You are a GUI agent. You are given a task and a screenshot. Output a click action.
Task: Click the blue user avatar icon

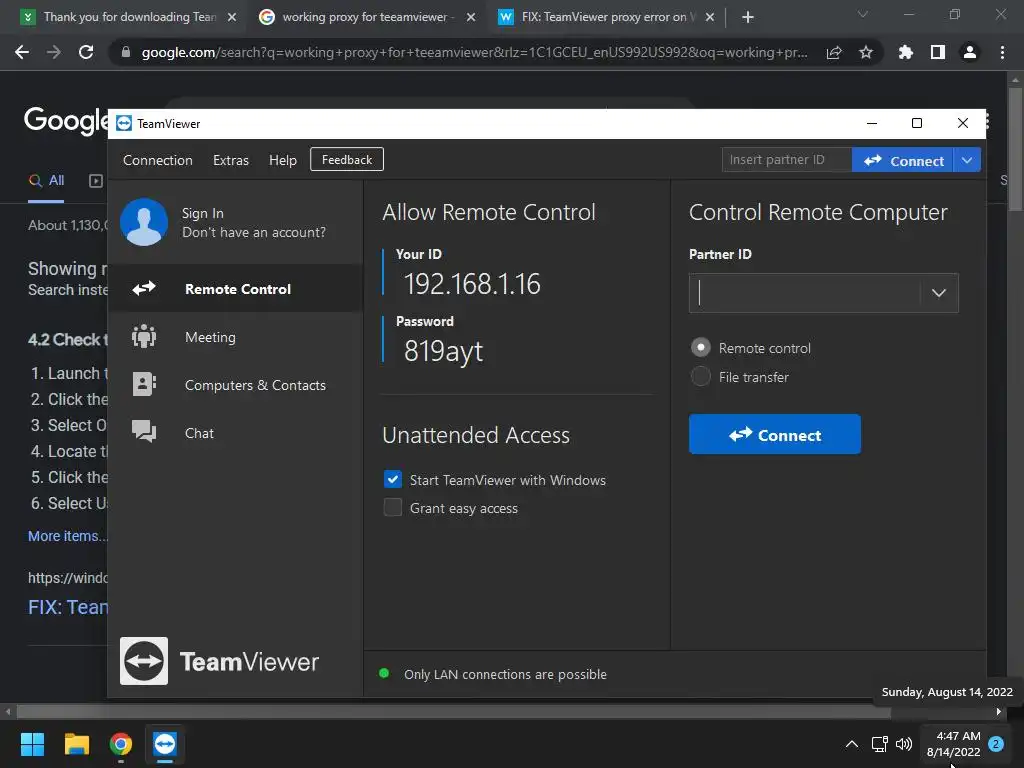pyautogui.click(x=144, y=222)
